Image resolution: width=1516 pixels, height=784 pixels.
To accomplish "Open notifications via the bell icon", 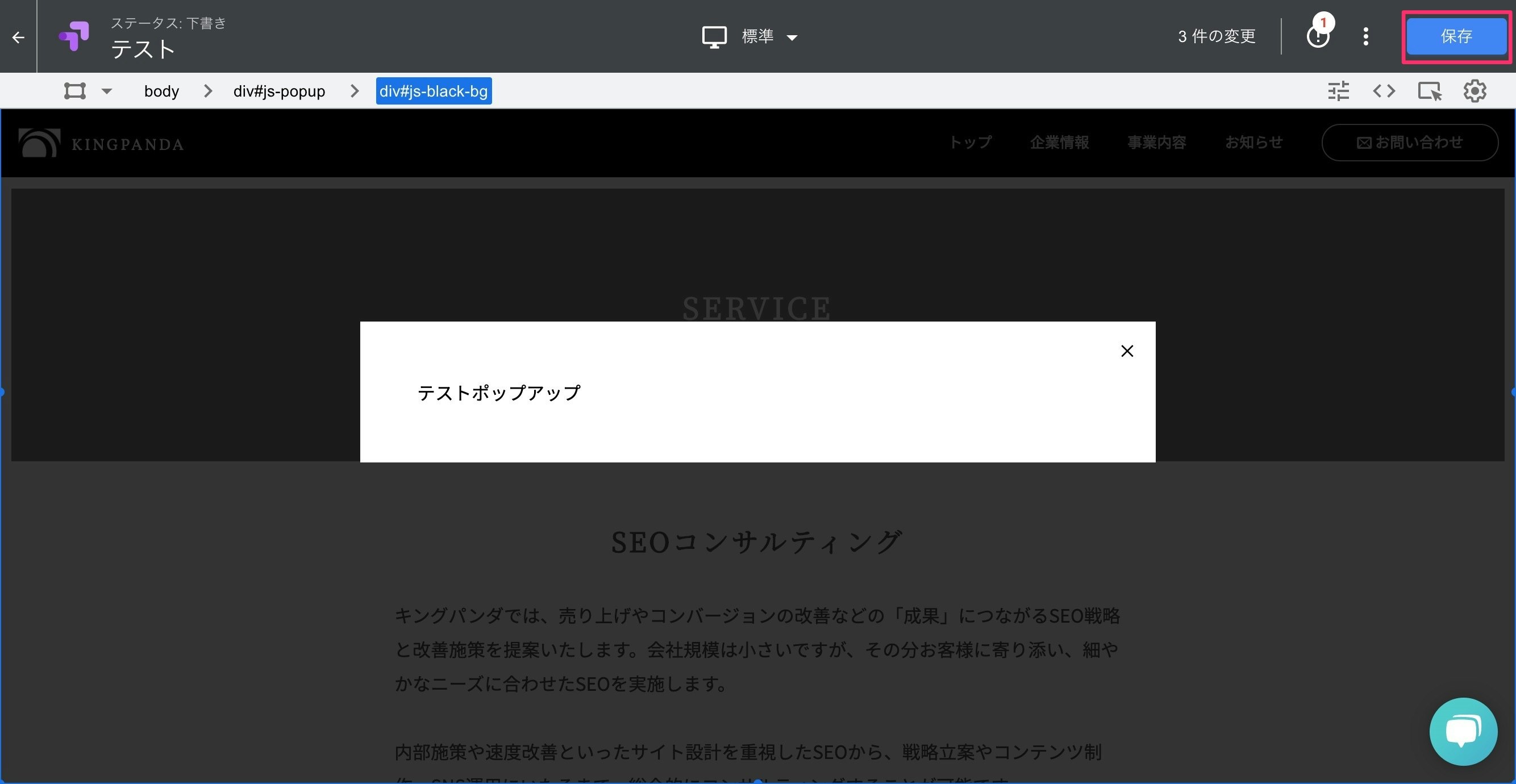I will [1318, 36].
